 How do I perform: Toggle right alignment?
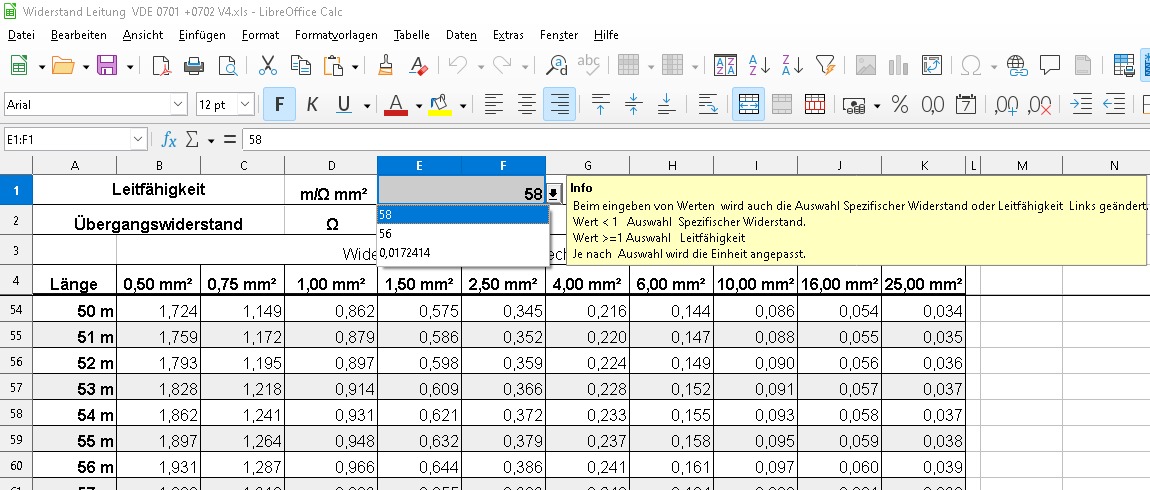(x=560, y=104)
